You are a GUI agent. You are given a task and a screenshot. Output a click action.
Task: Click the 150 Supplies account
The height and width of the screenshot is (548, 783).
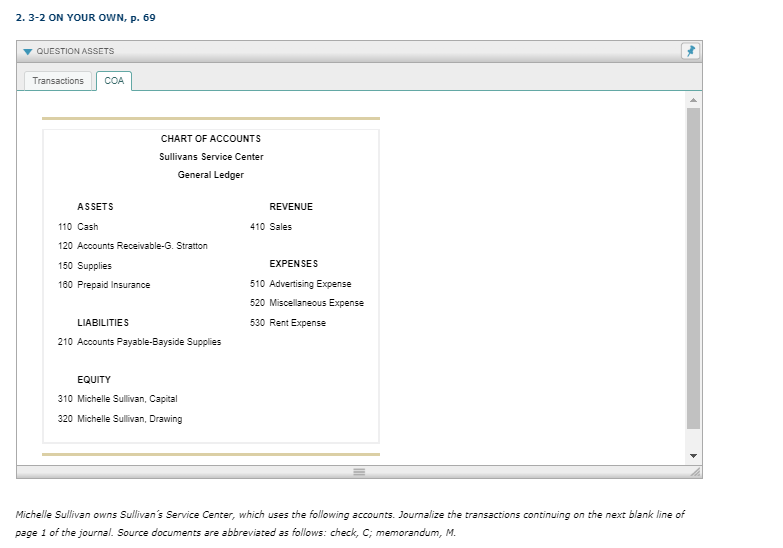[x=85, y=266]
